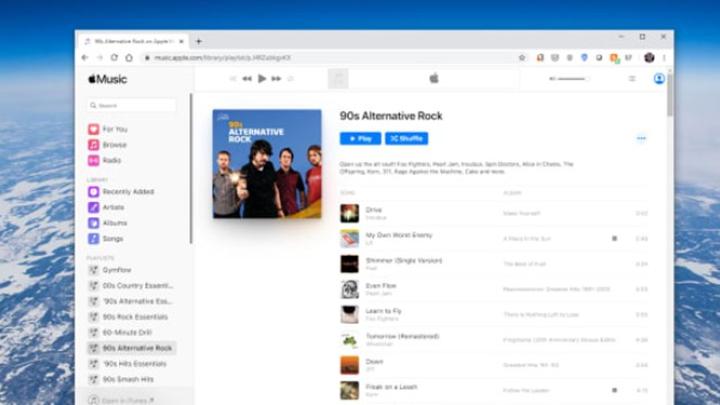Click the Freak on a Leash song title

point(391,387)
